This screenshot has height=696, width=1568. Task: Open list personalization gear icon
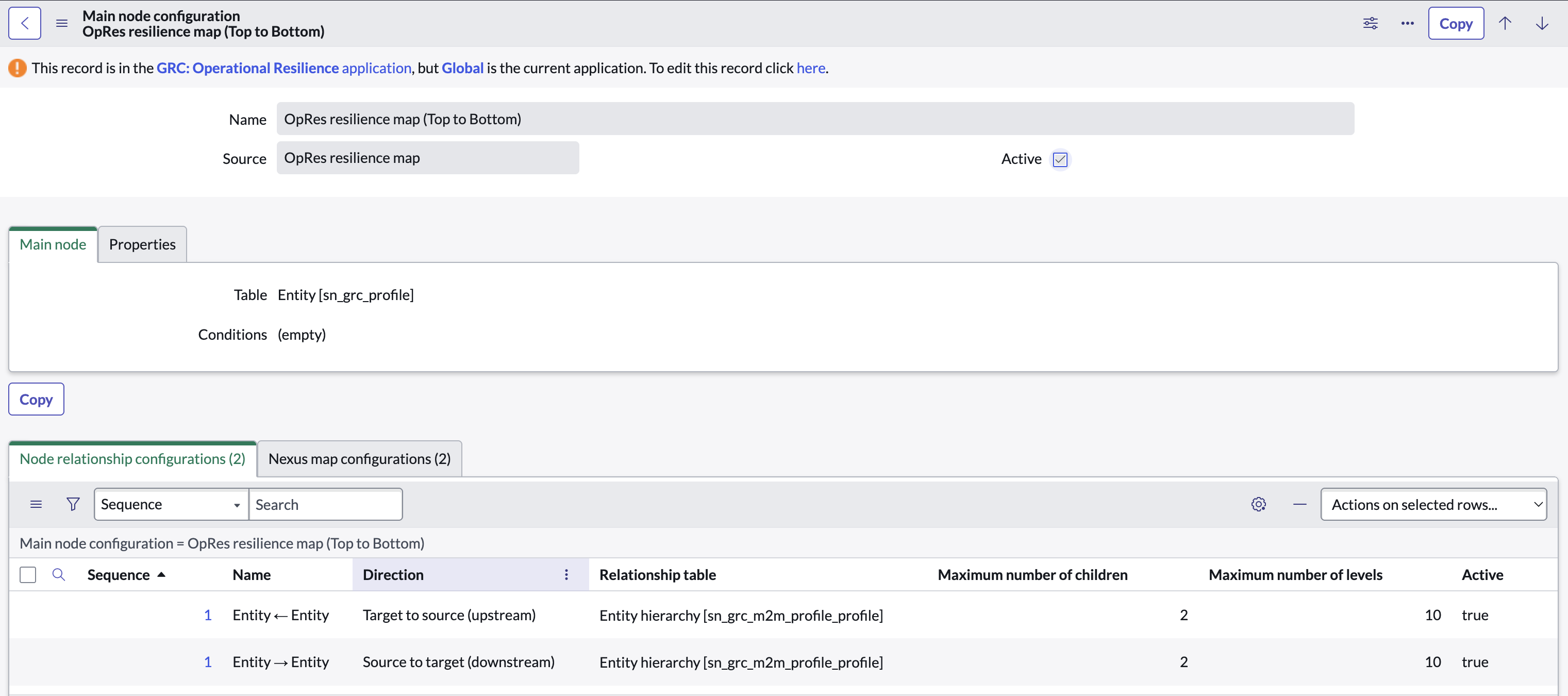(1259, 504)
